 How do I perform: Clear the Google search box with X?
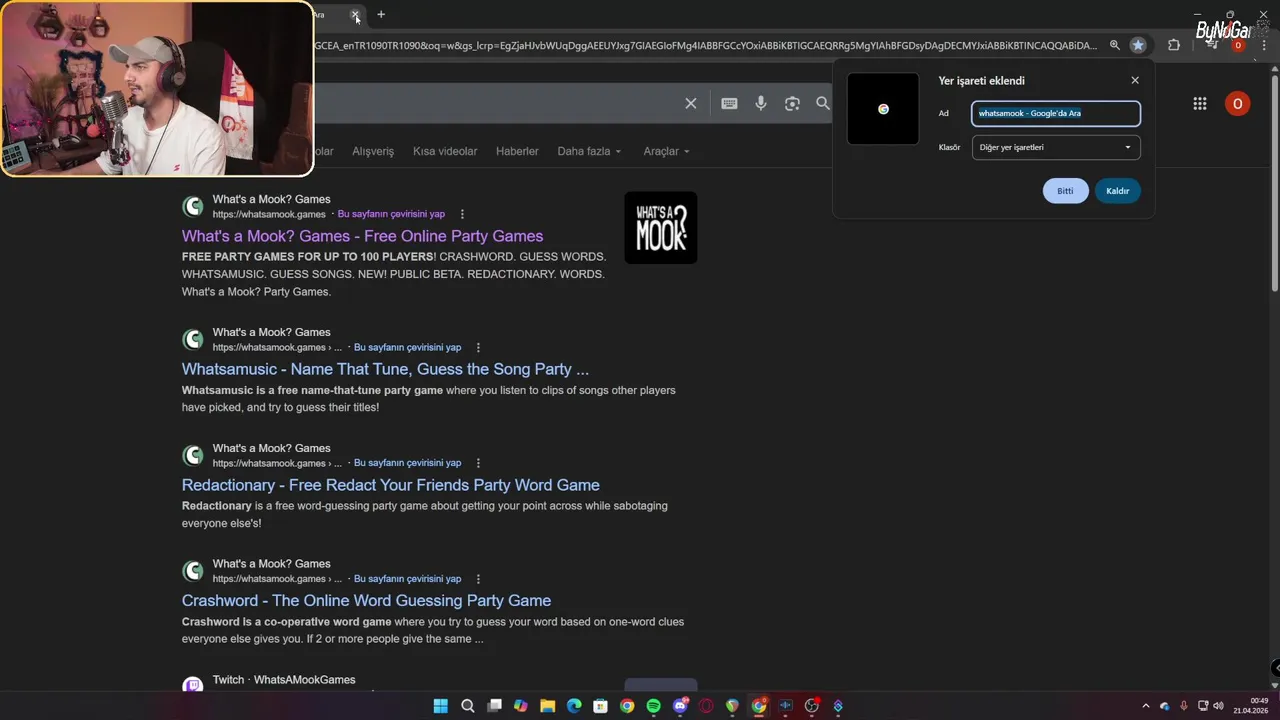tap(690, 103)
